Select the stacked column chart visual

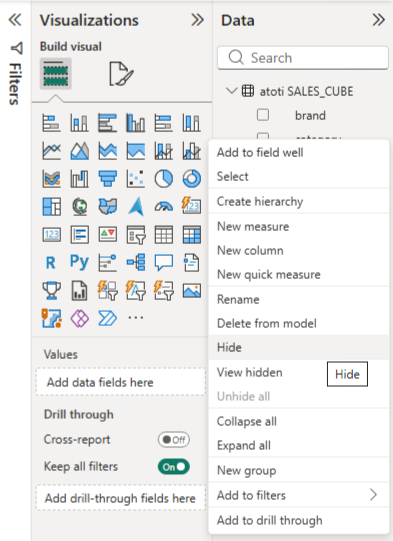pyautogui.click(x=79, y=123)
